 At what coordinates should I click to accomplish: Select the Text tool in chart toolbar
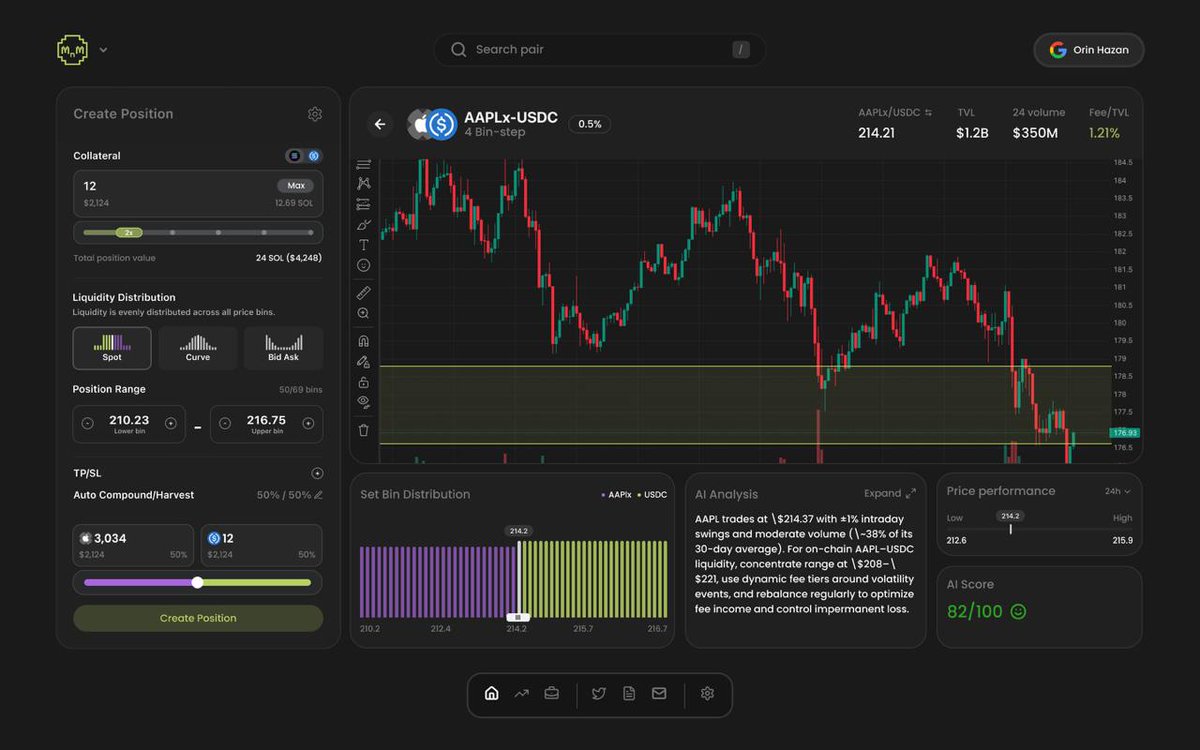pyautogui.click(x=363, y=245)
